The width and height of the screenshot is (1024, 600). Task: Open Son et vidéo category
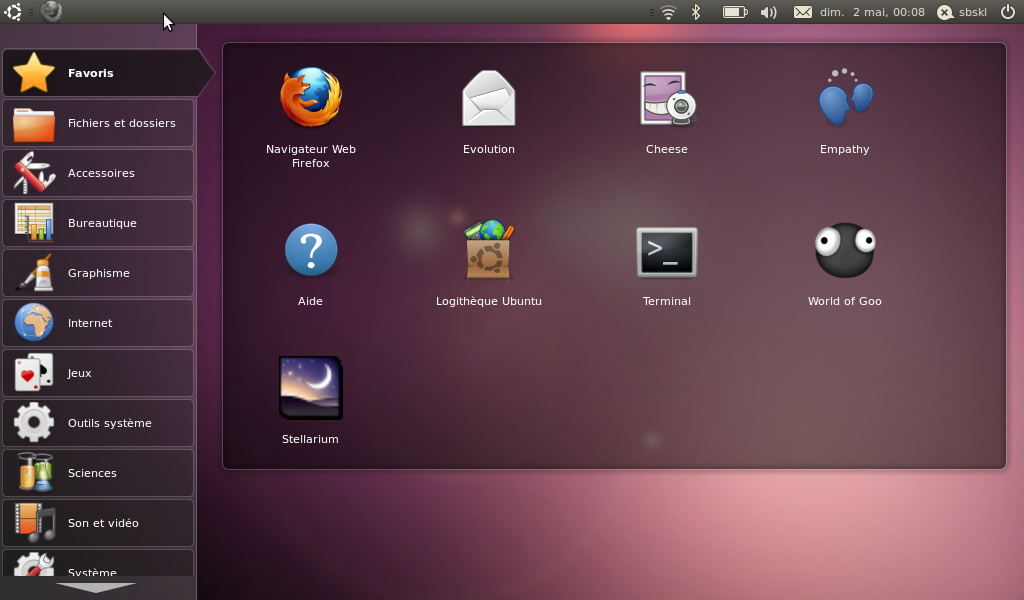click(x=98, y=523)
